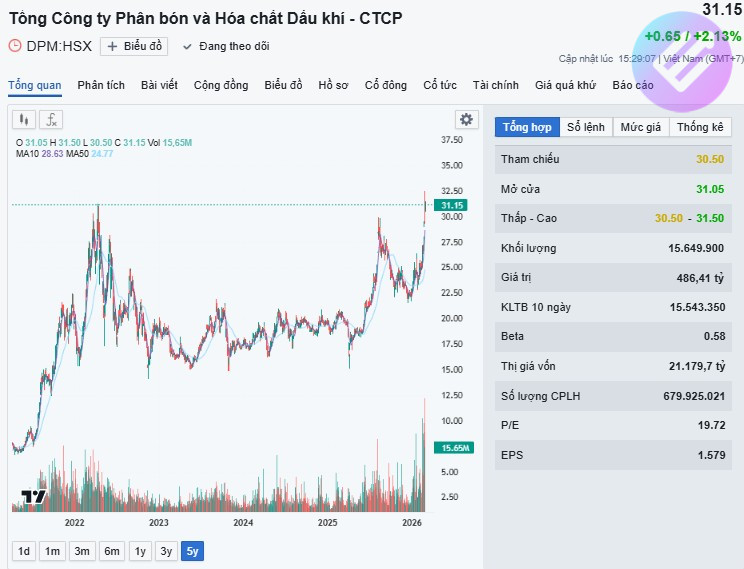Click the TradingView logo on chart

pos(33,497)
